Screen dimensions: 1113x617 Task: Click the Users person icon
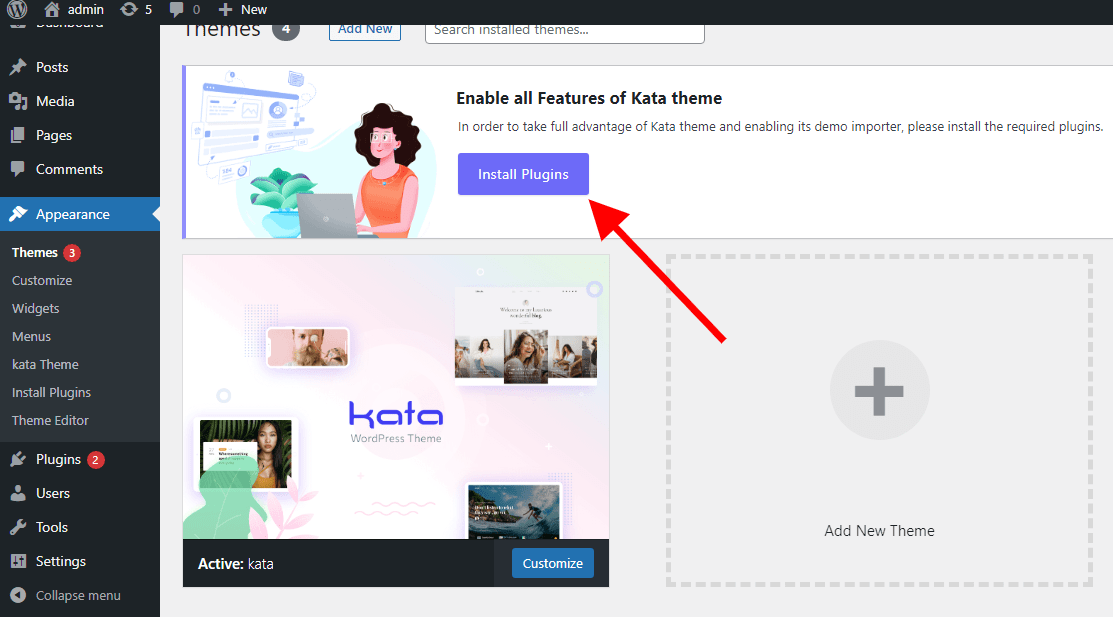[x=18, y=493]
